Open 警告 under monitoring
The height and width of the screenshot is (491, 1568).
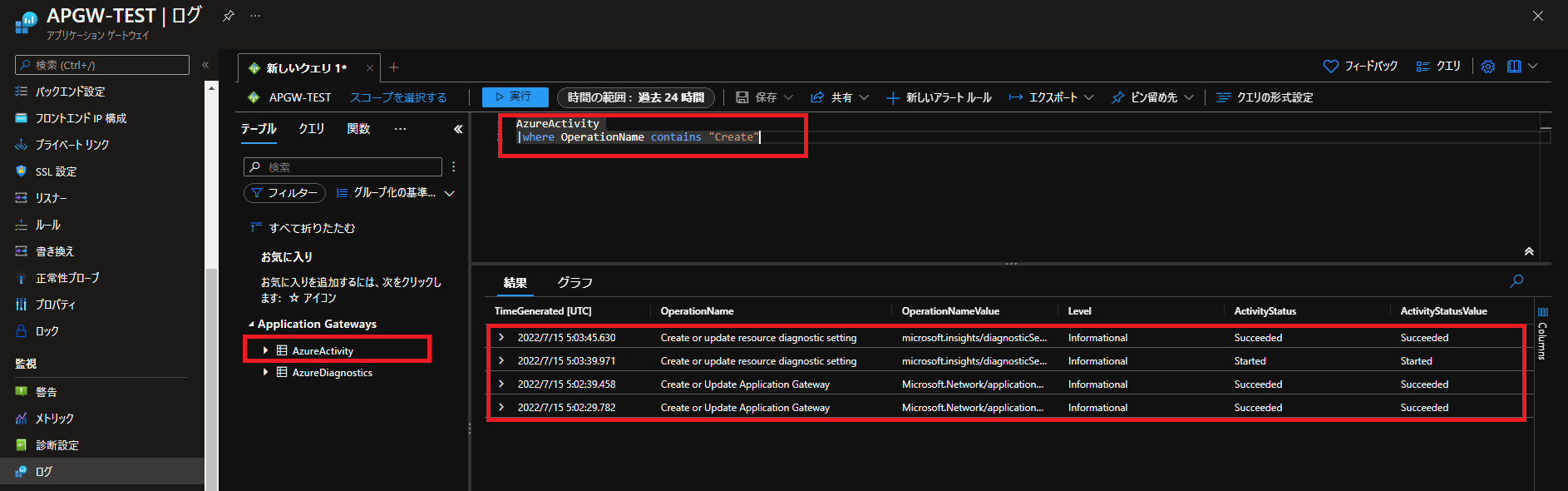(46, 392)
